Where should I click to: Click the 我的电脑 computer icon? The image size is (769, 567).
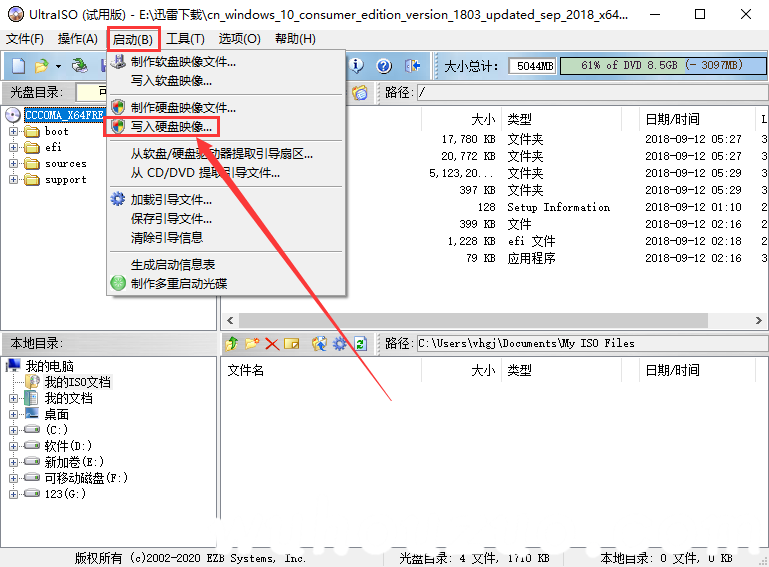point(14,365)
